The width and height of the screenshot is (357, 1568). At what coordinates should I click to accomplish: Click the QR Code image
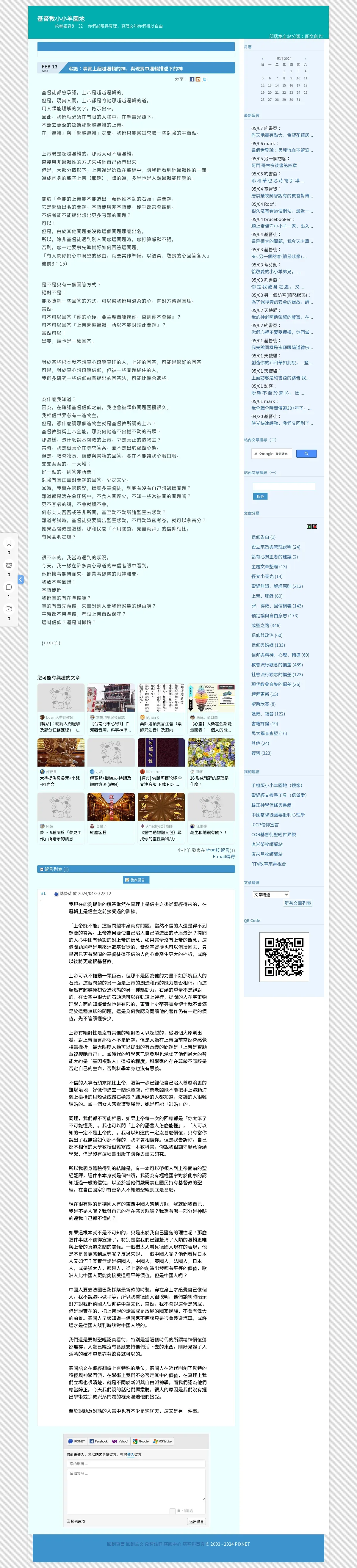coord(284,957)
